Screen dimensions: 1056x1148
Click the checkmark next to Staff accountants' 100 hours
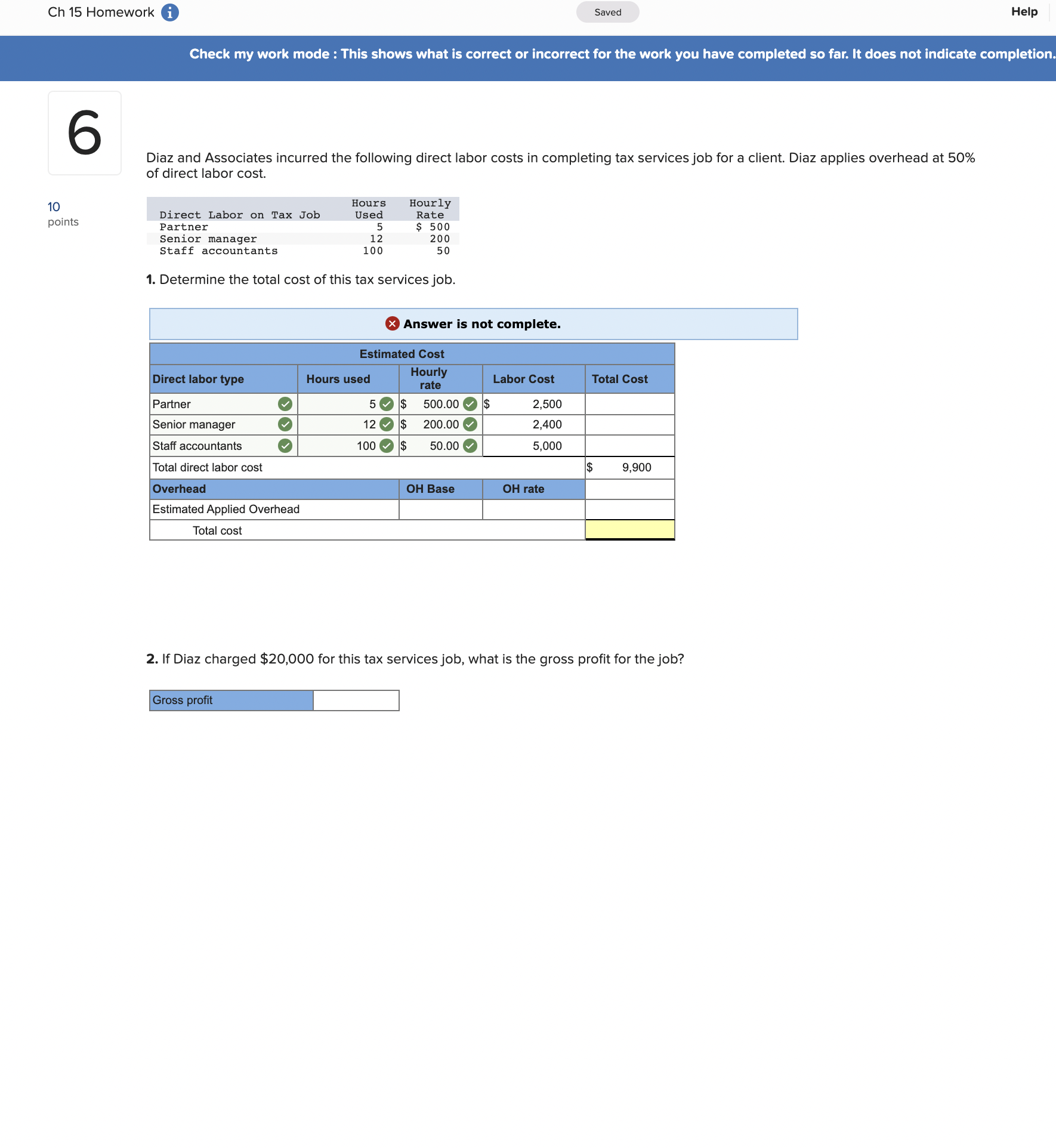[x=386, y=445]
